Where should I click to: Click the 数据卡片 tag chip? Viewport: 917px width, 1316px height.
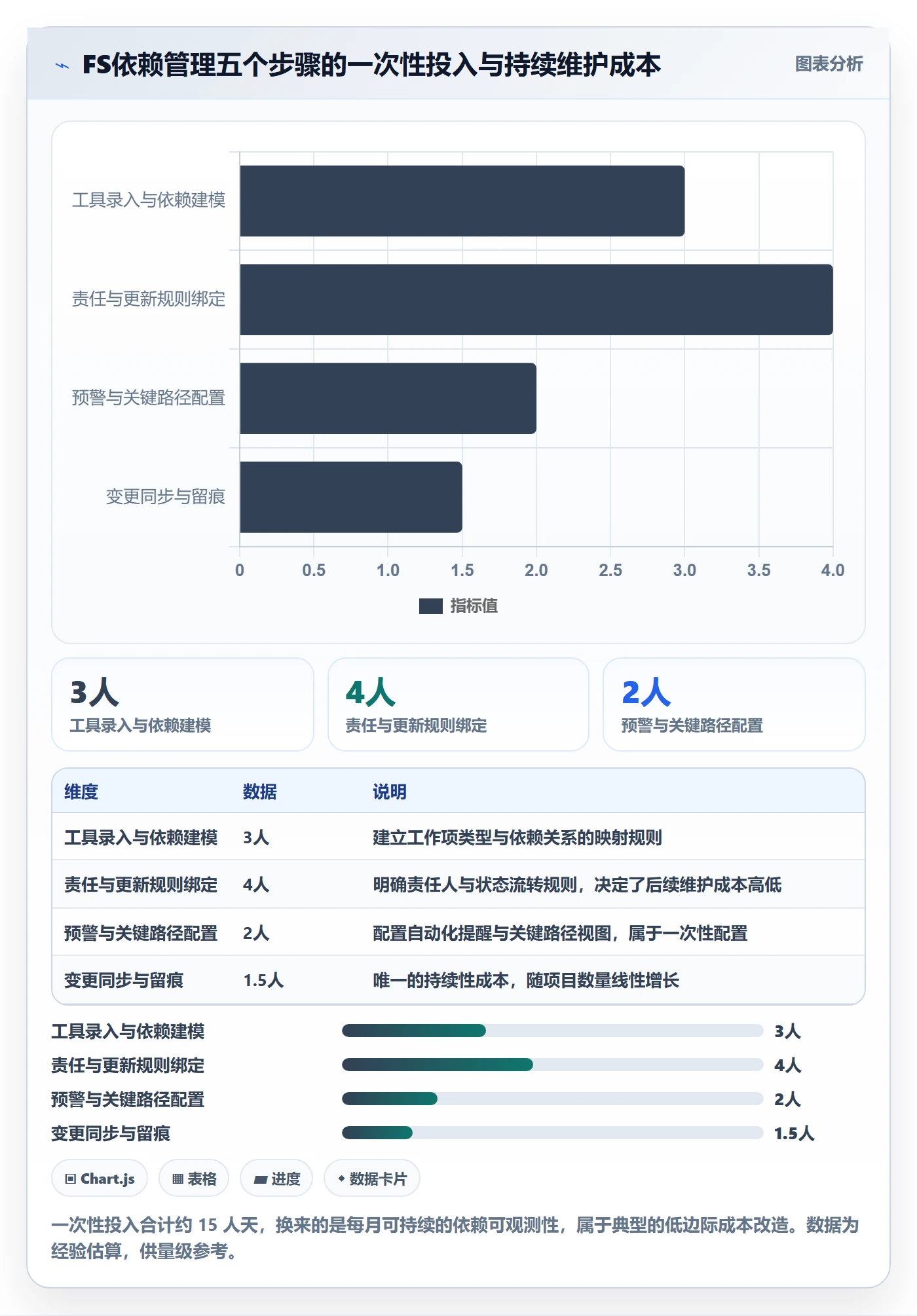pyautogui.click(x=372, y=1179)
